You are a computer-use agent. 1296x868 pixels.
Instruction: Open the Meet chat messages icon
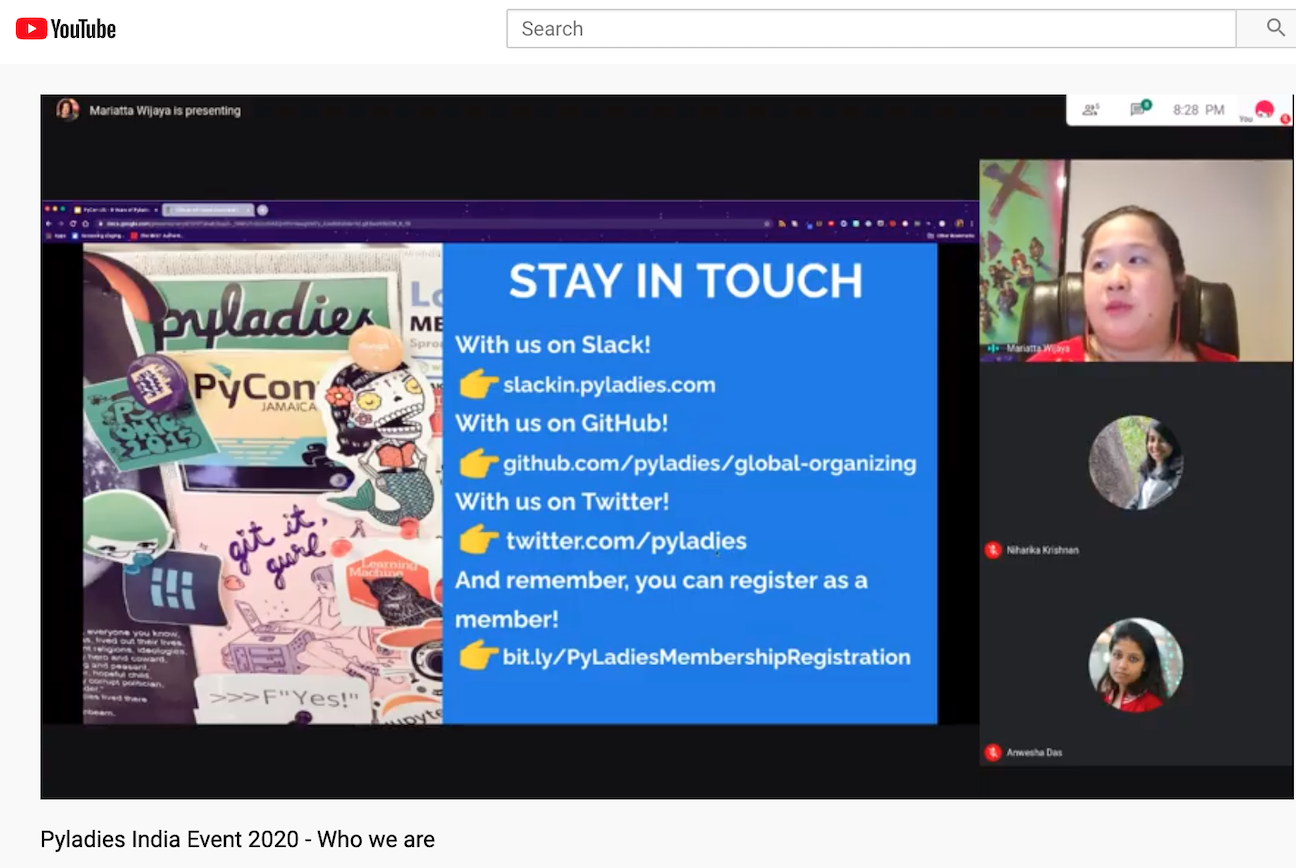coord(1139,109)
